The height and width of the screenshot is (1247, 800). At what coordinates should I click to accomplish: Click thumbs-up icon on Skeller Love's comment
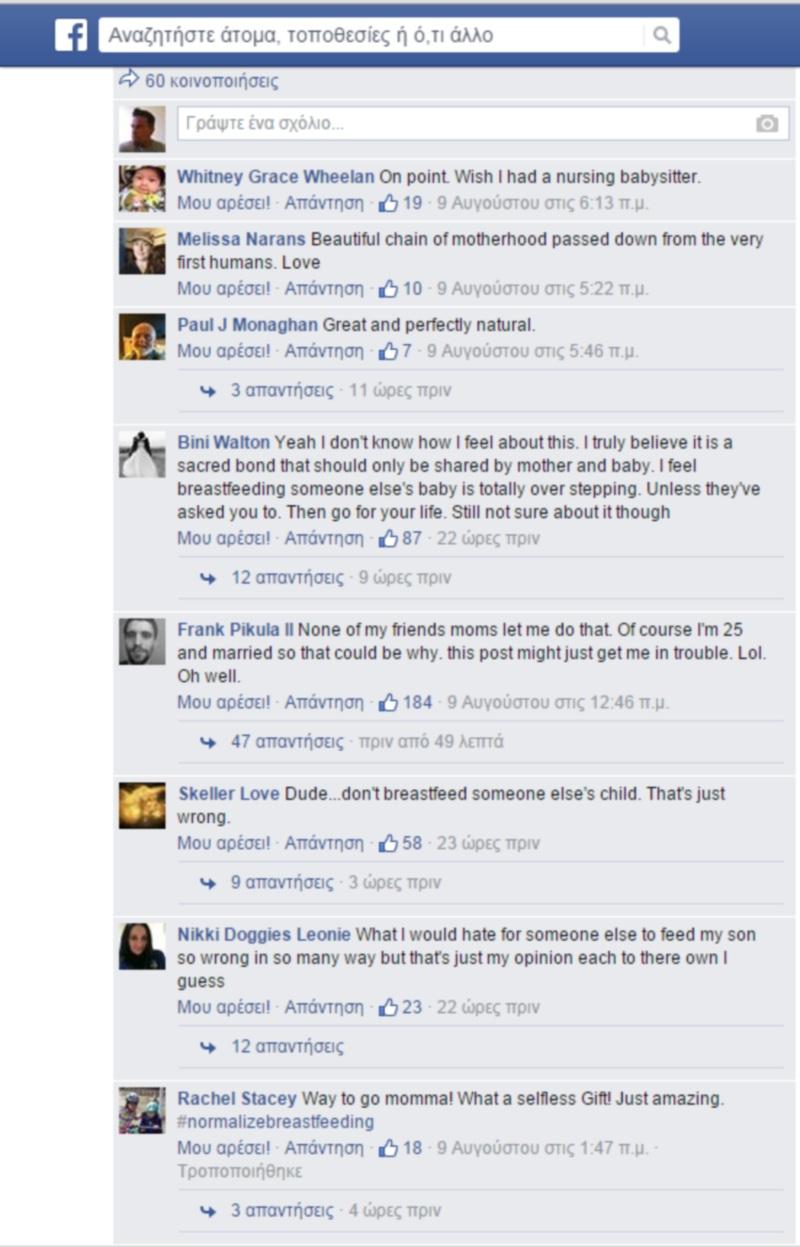pyautogui.click(x=389, y=843)
